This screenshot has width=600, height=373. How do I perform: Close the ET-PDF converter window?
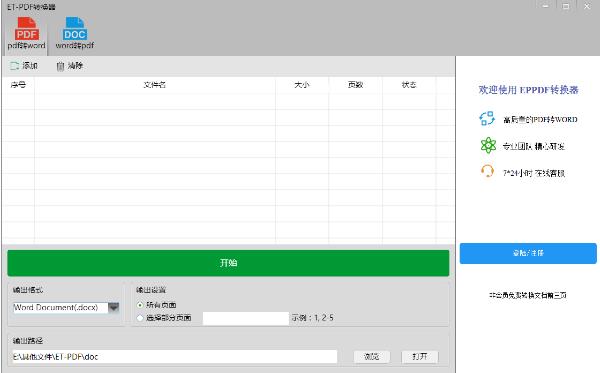point(587,7)
